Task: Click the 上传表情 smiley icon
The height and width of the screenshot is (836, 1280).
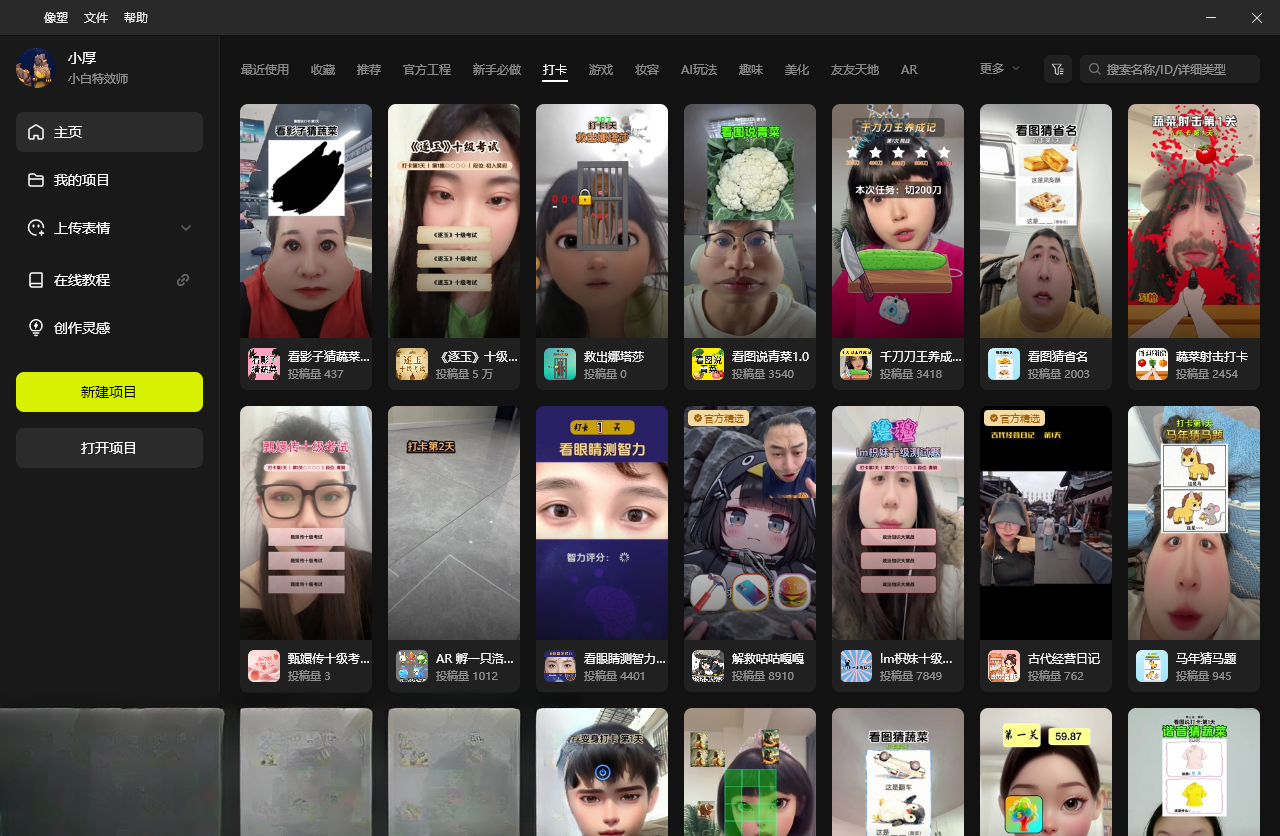Action: [x=36, y=228]
